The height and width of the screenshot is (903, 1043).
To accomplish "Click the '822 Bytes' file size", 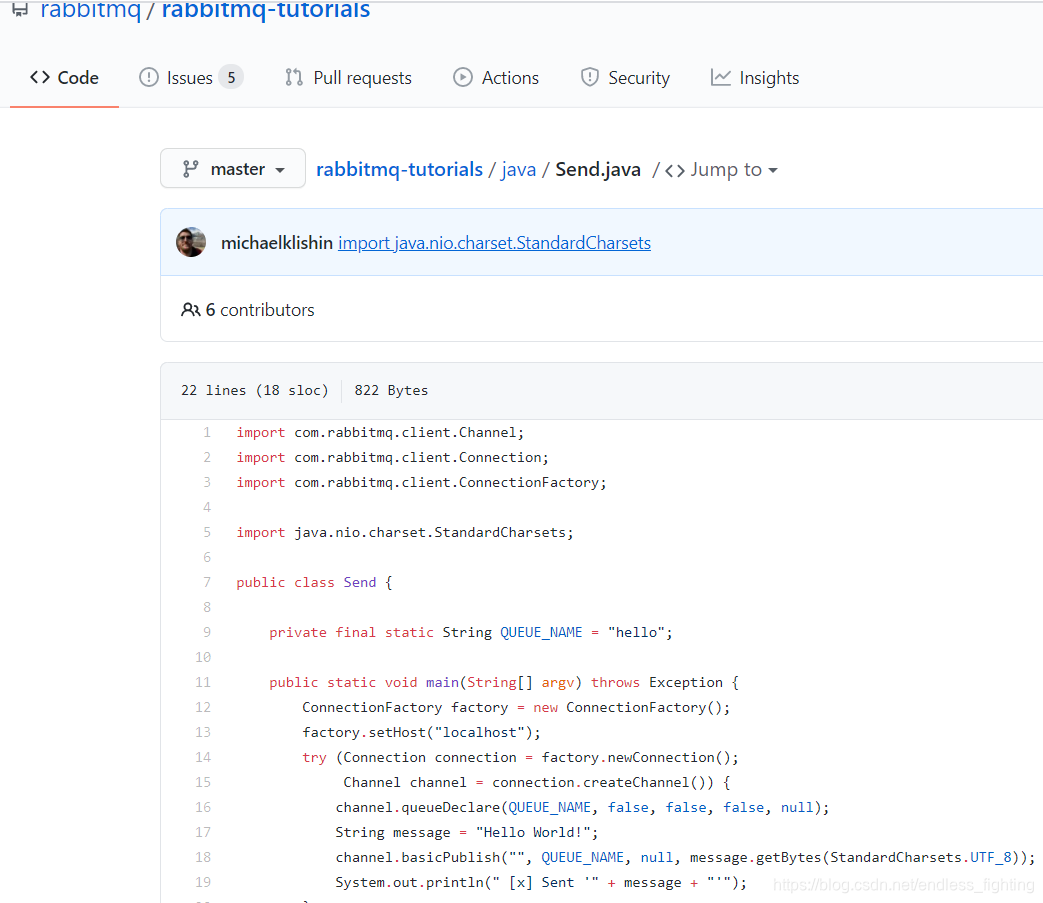I will pyautogui.click(x=391, y=390).
